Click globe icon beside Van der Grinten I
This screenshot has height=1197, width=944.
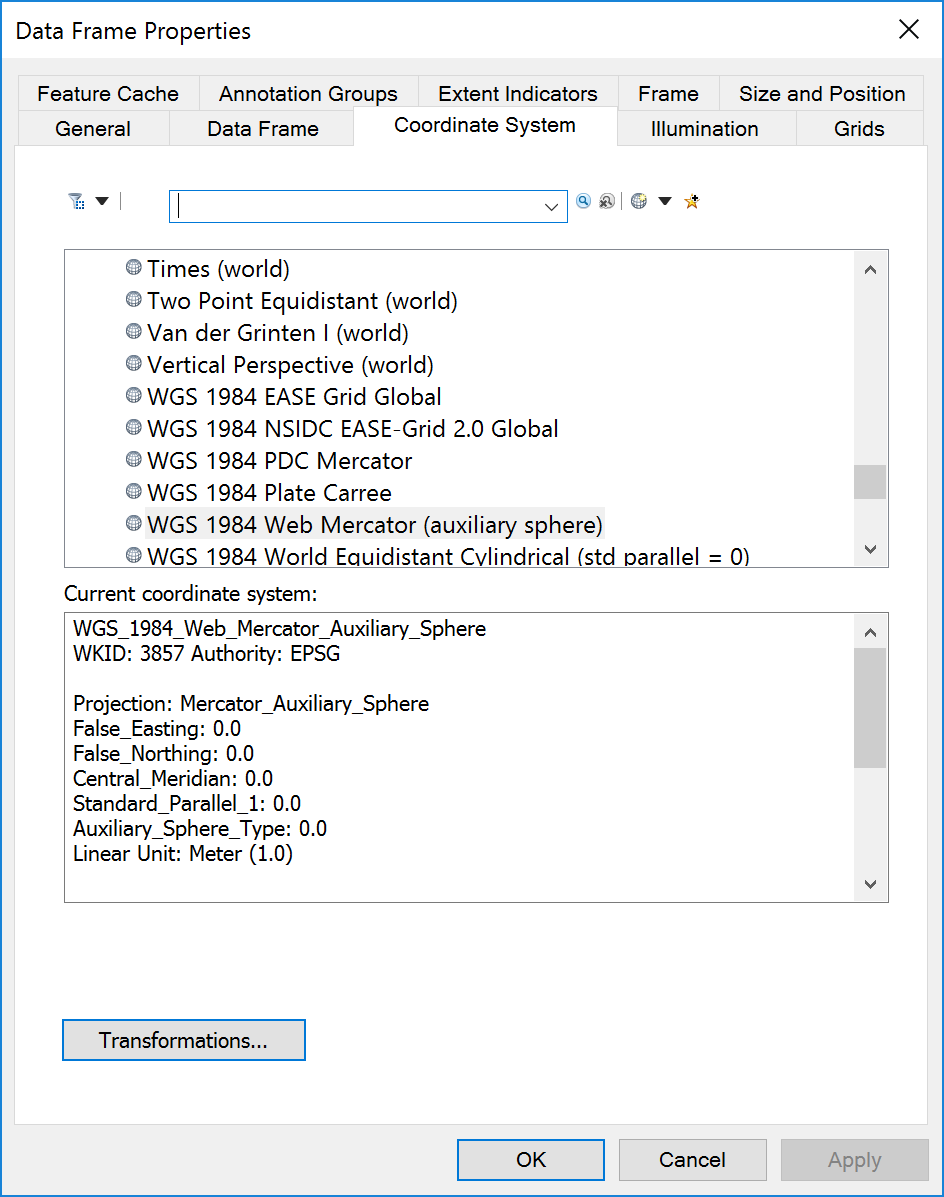tap(133, 331)
